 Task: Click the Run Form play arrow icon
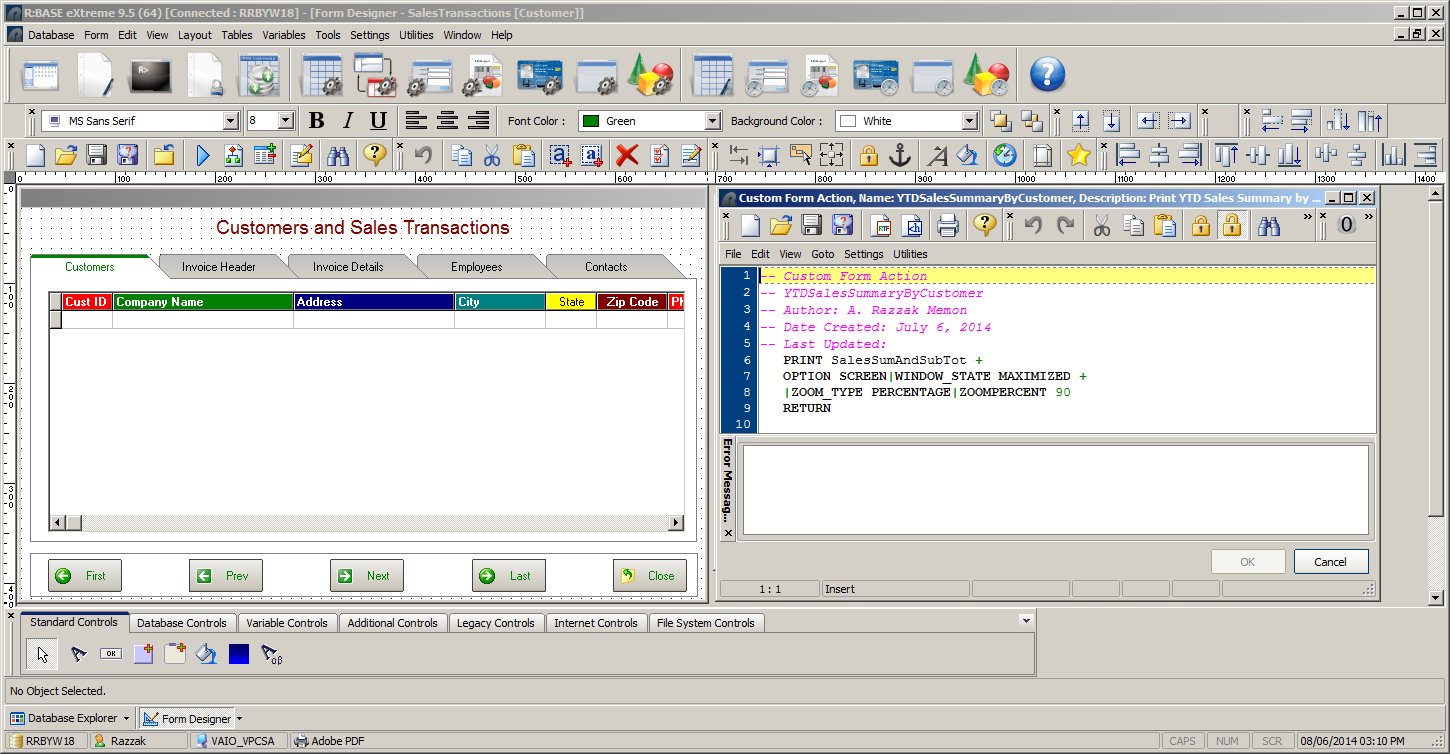(x=203, y=155)
